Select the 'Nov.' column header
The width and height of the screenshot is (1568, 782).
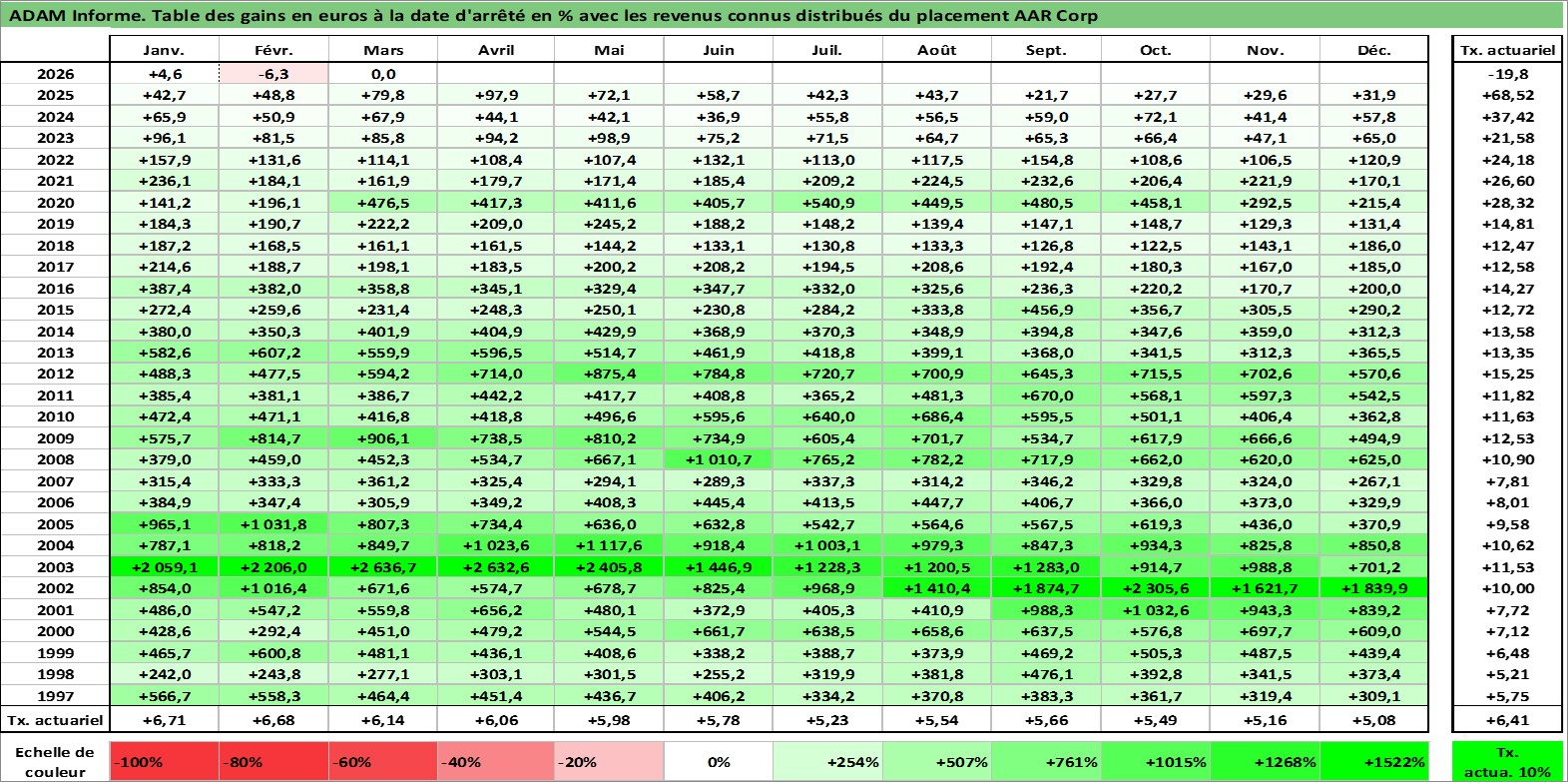(1265, 50)
